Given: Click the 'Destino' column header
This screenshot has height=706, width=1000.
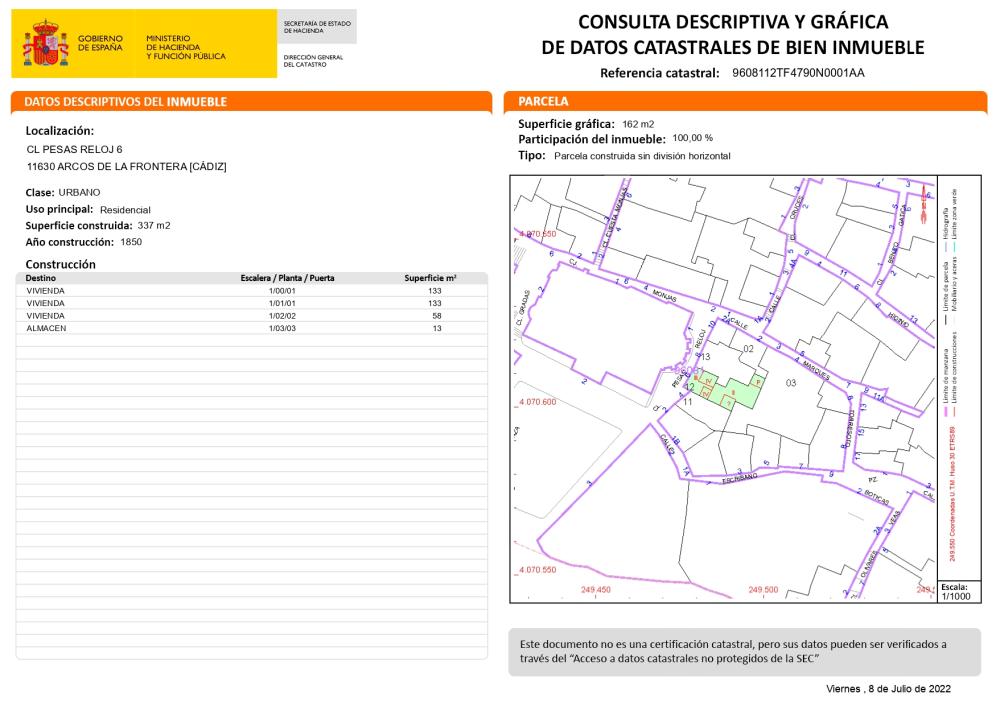Looking at the screenshot, I should coord(41,278).
